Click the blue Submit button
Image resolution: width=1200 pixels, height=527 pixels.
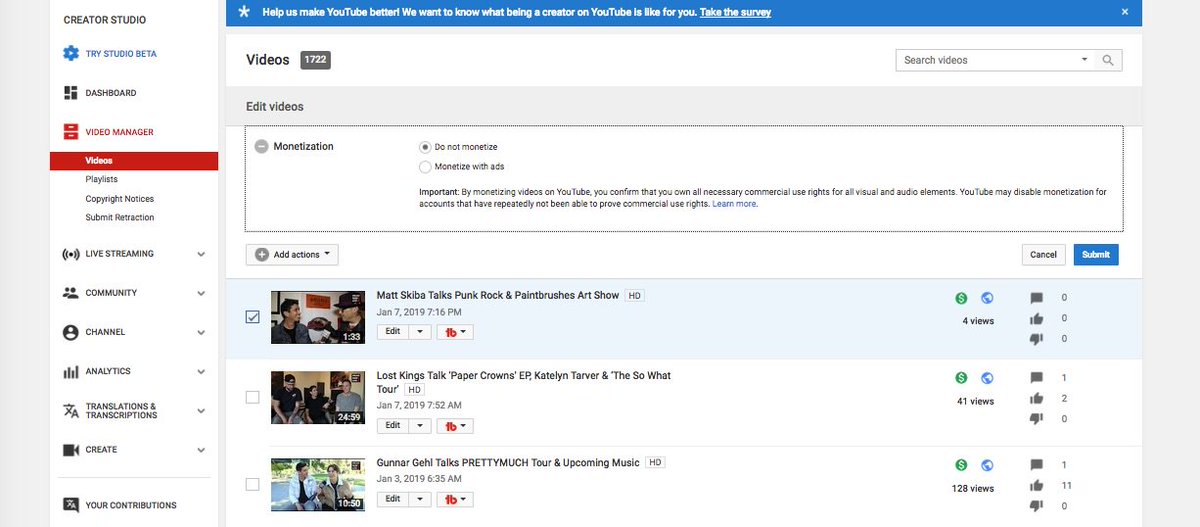[1096, 255]
